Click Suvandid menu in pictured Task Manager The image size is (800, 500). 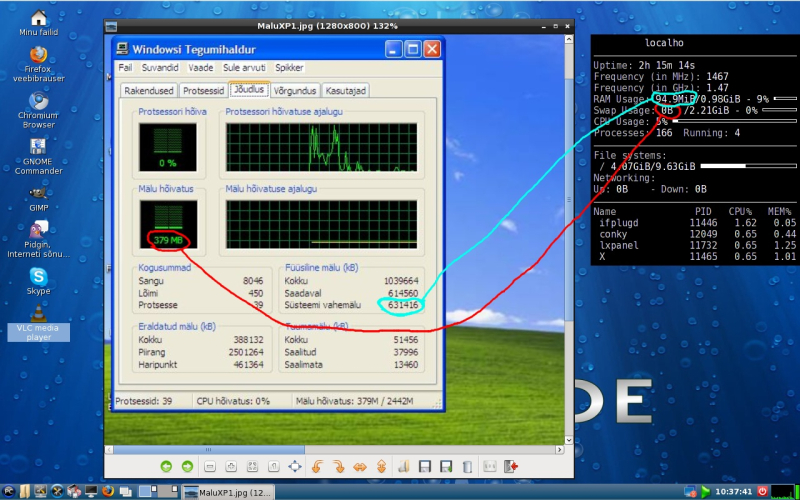(160, 67)
